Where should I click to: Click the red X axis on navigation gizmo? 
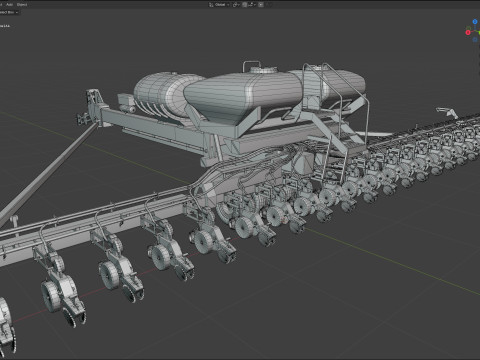point(468,32)
